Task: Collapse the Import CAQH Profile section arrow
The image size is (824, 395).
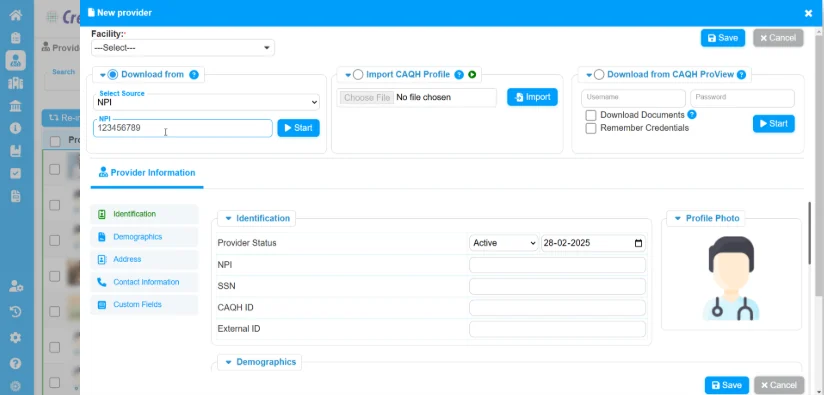Action: tap(348, 75)
